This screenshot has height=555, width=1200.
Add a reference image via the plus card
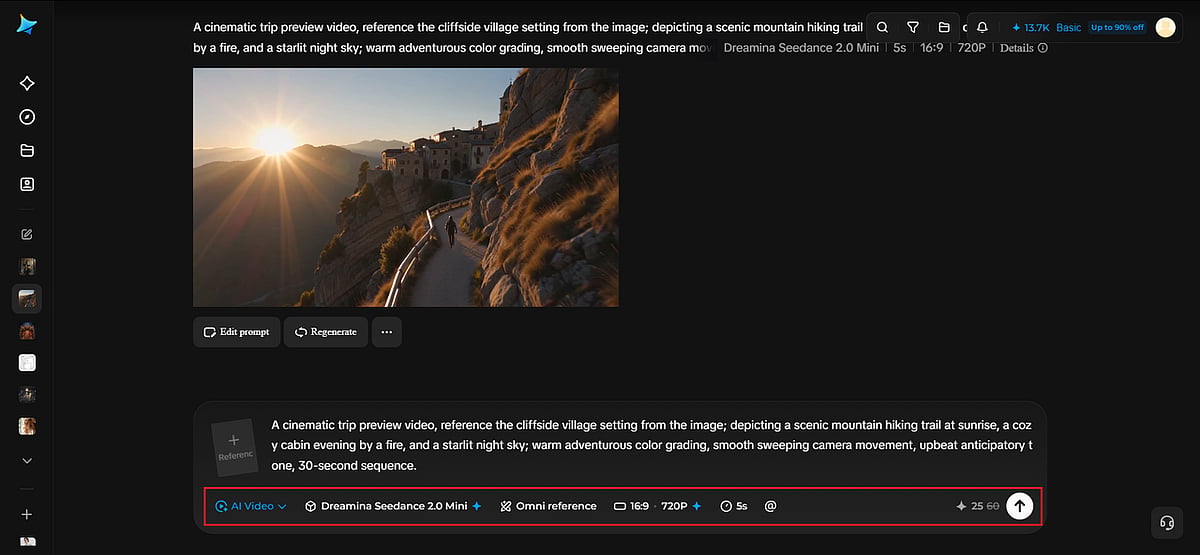tap(234, 447)
